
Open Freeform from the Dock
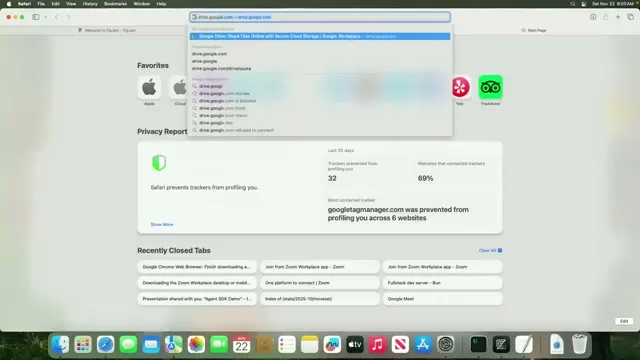pyautogui.click(x=332, y=344)
